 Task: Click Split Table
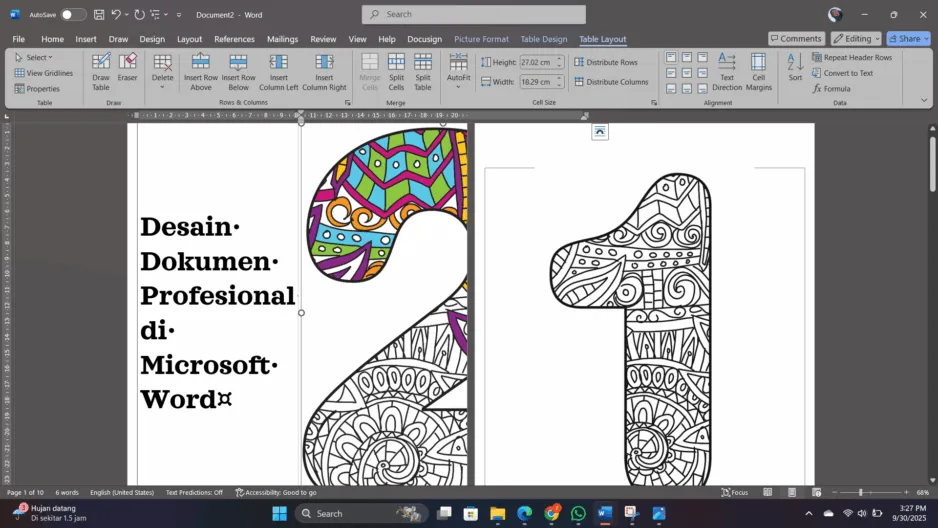point(423,71)
